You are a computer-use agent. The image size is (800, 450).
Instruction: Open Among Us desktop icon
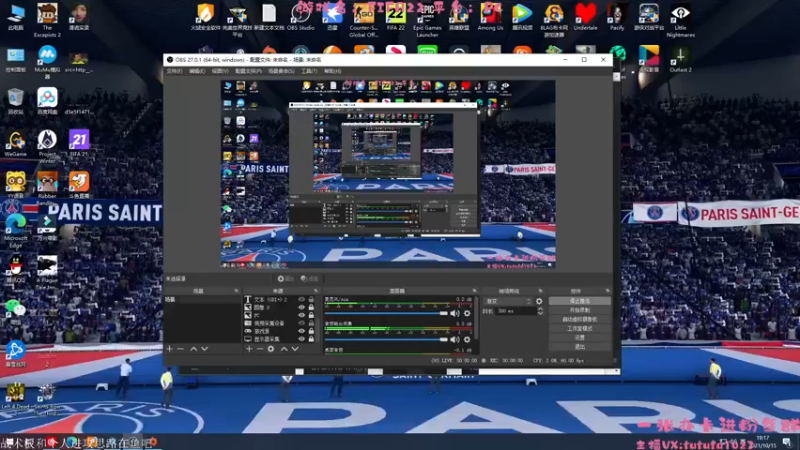490,16
